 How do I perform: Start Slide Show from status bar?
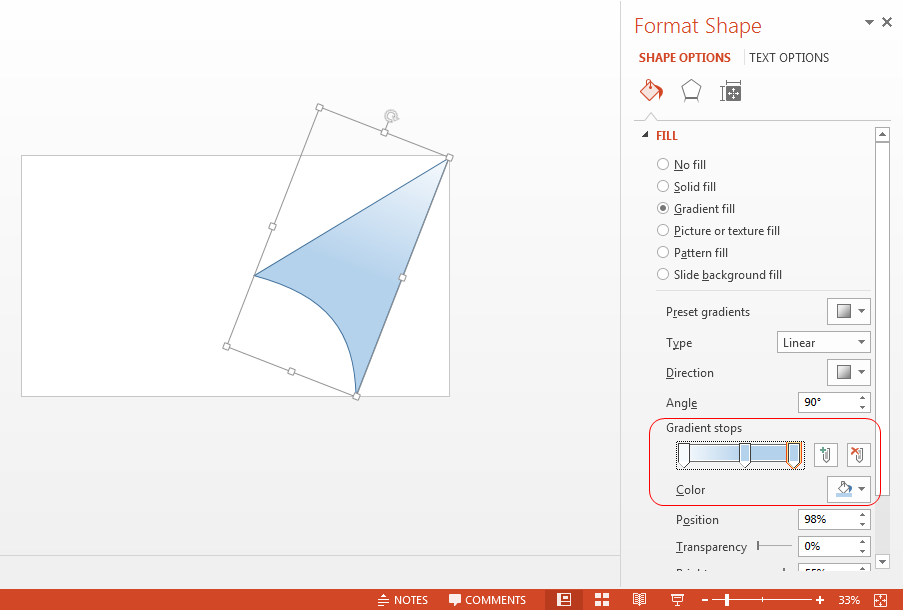[677, 600]
